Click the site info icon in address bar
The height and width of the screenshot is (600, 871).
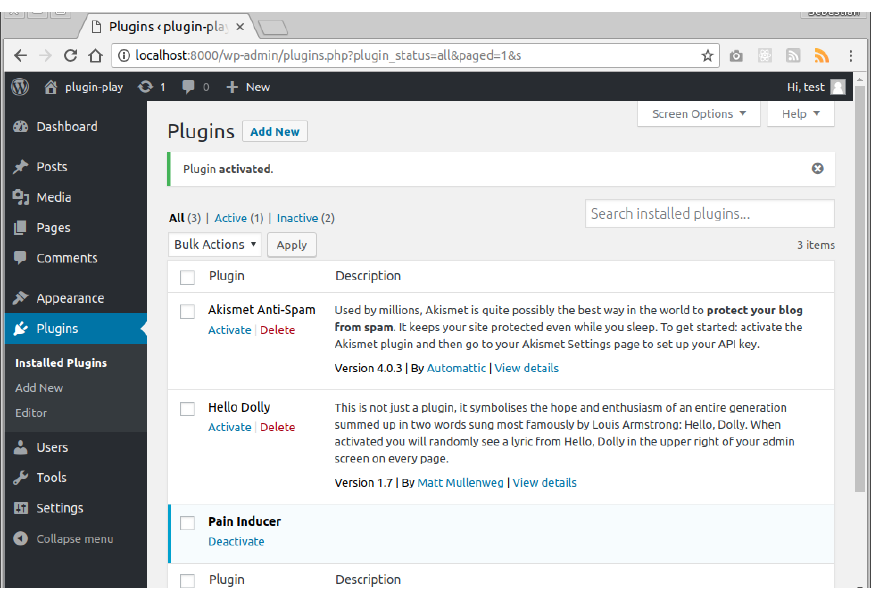click(124, 56)
